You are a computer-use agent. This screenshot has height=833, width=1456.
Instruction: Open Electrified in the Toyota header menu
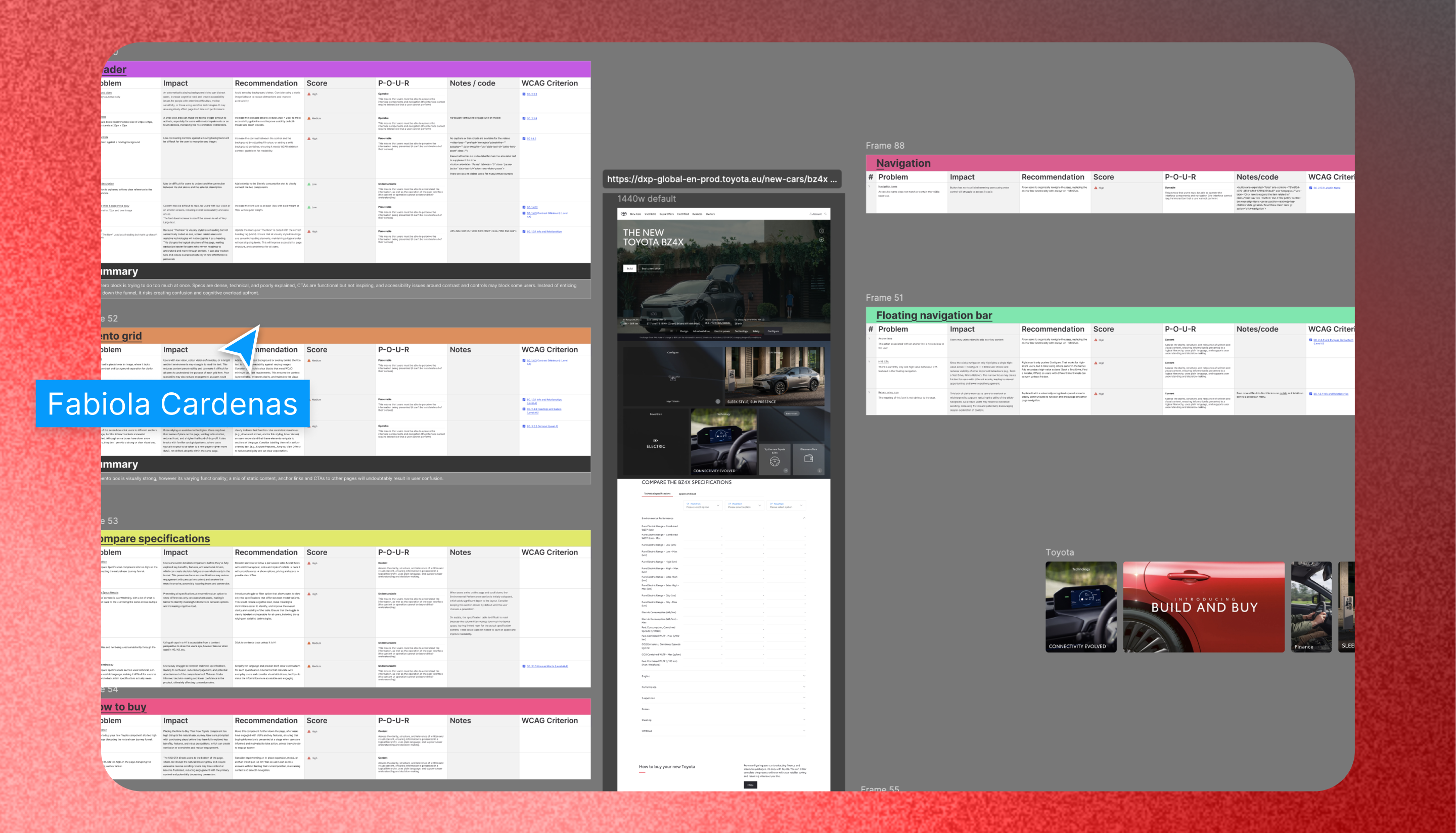(683, 214)
